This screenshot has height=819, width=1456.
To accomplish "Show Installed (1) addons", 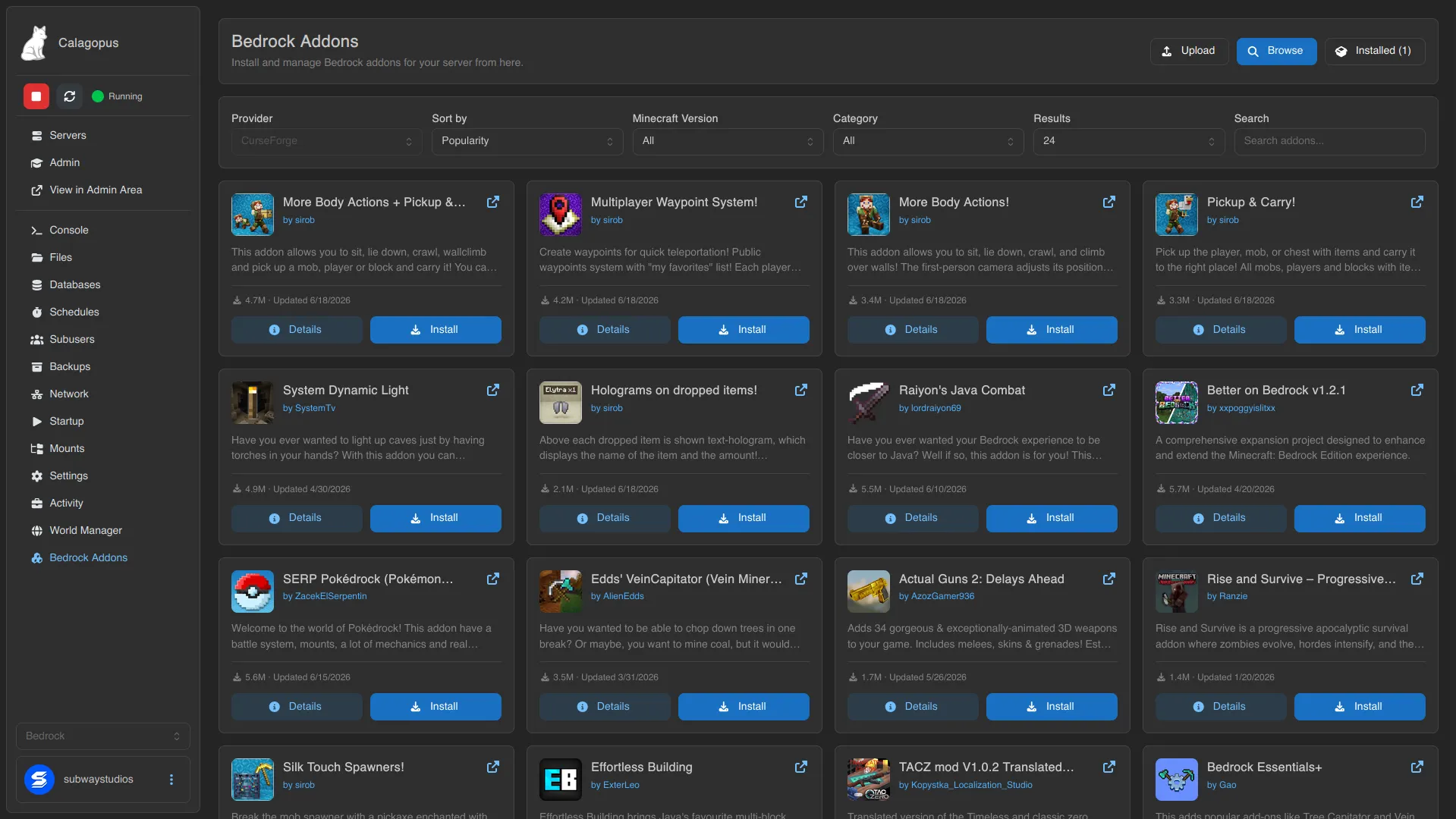I will 1374,51.
